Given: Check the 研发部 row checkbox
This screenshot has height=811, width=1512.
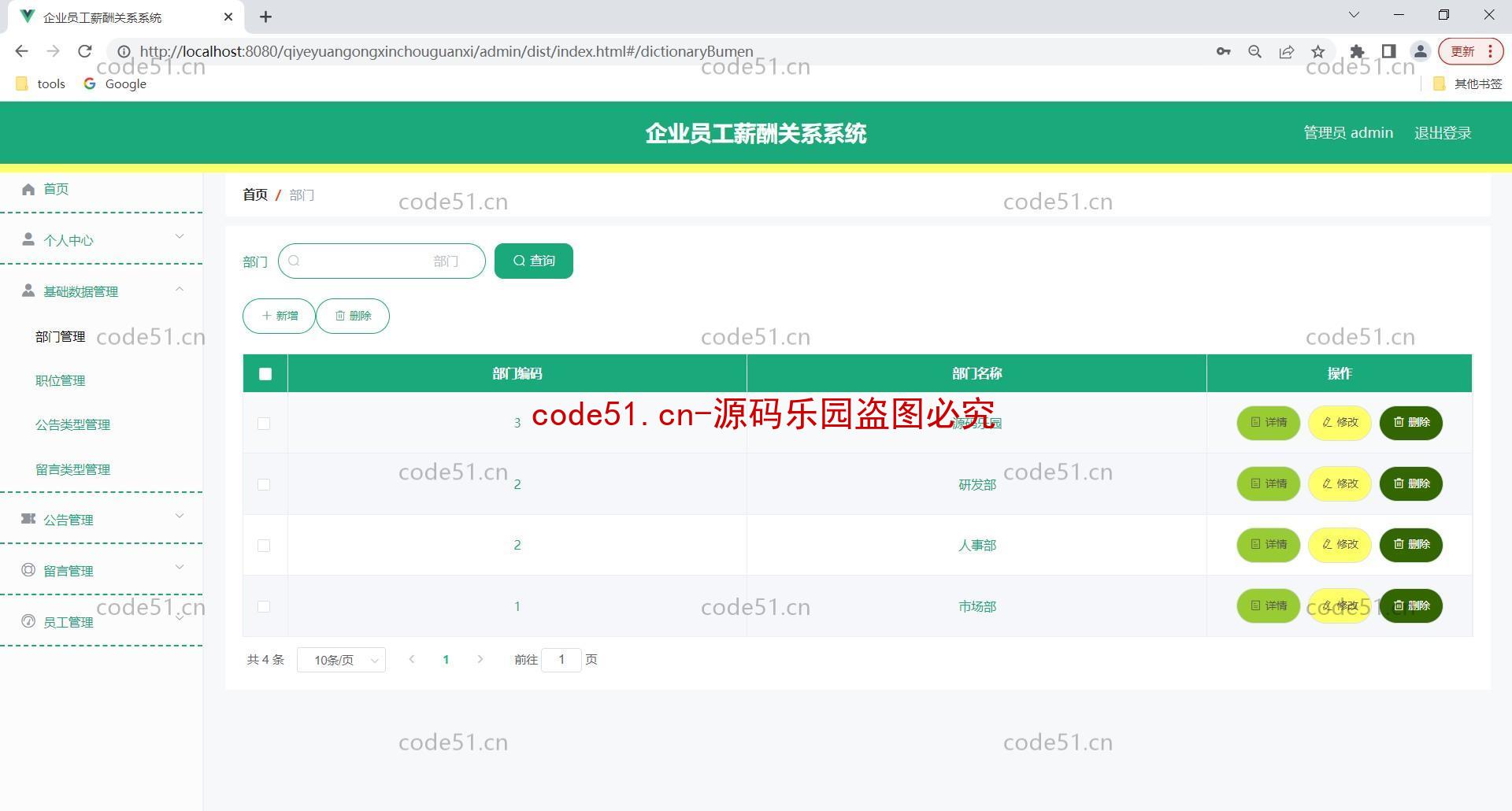Looking at the screenshot, I should point(264,484).
